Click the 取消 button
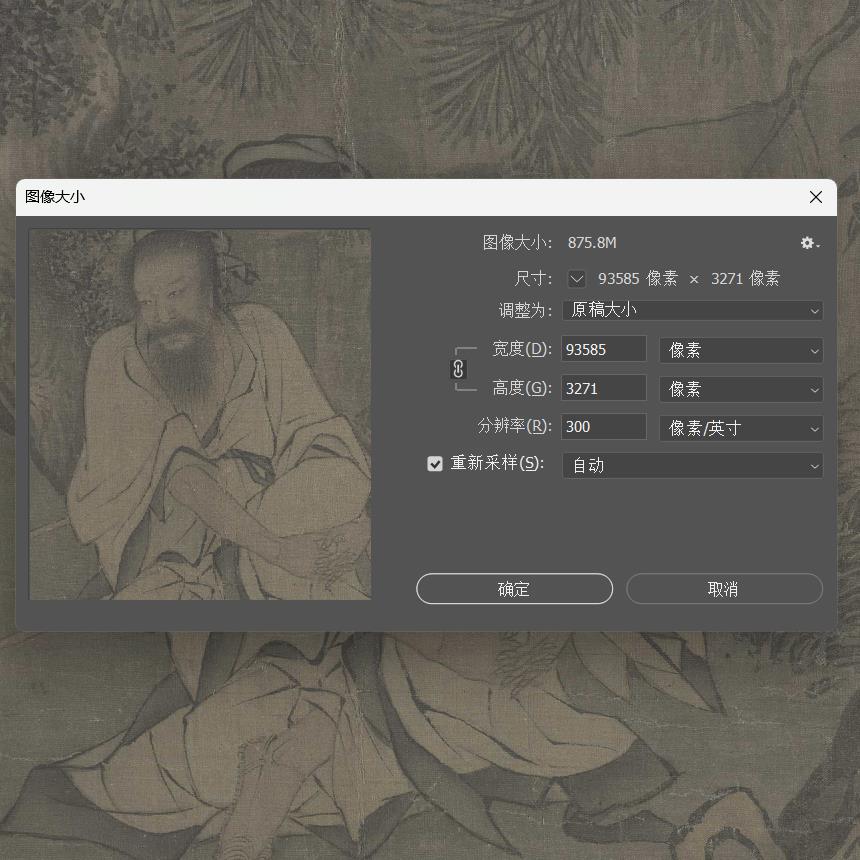 tap(724, 589)
